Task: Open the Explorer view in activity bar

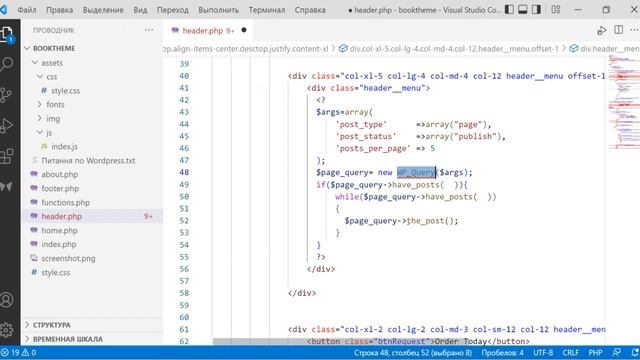Action: (7, 34)
